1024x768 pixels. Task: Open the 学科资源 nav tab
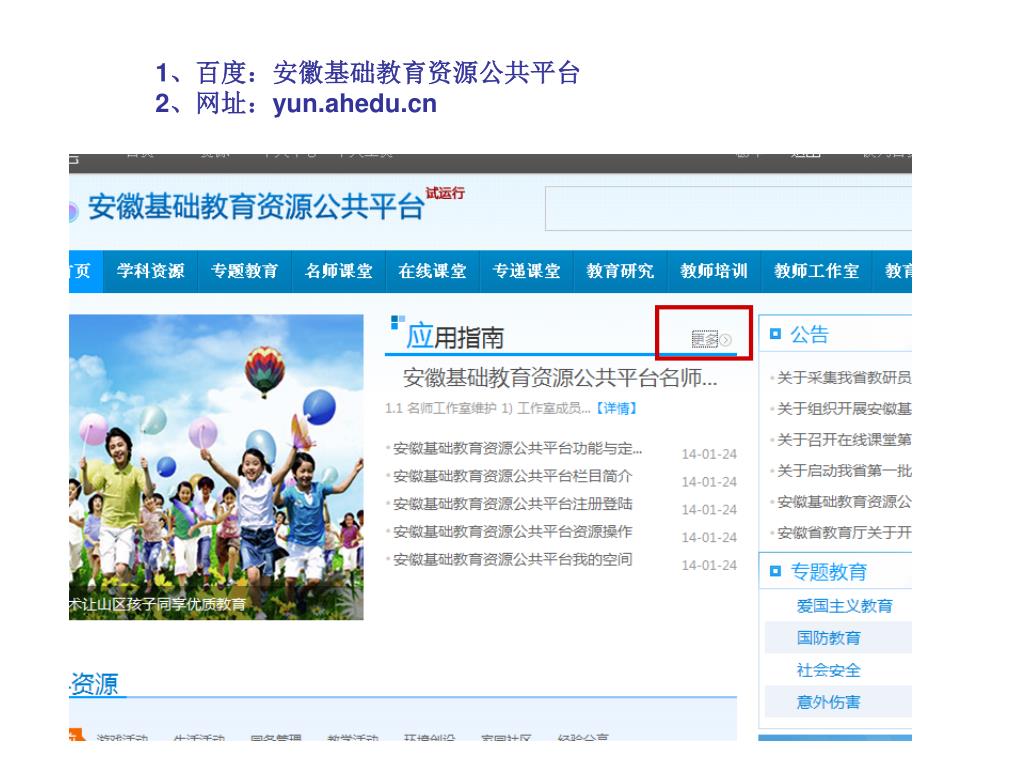tap(150, 271)
